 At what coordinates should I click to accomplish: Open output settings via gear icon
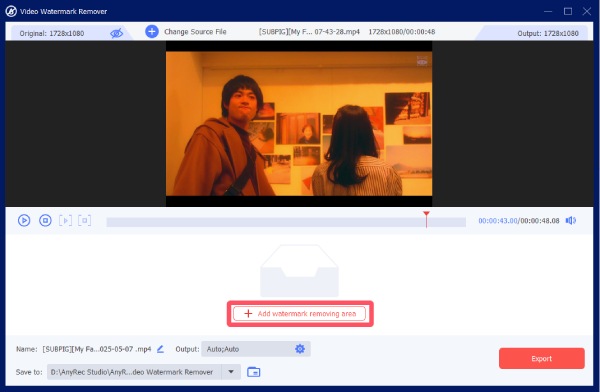click(300, 349)
